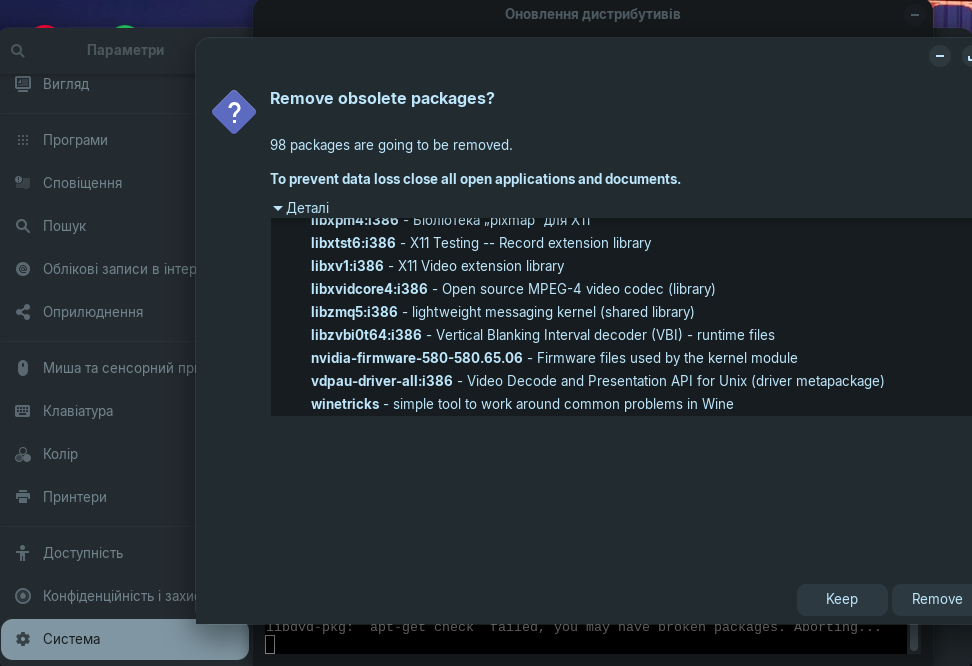The image size is (972, 666).
Task: Collapse the Деталі expander
Action: point(279,208)
